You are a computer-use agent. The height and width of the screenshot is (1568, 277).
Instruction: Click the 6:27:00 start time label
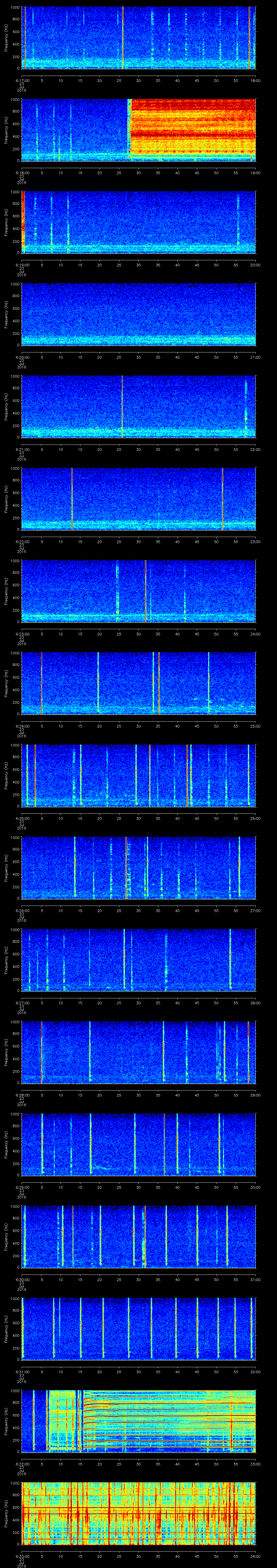pos(22,1003)
